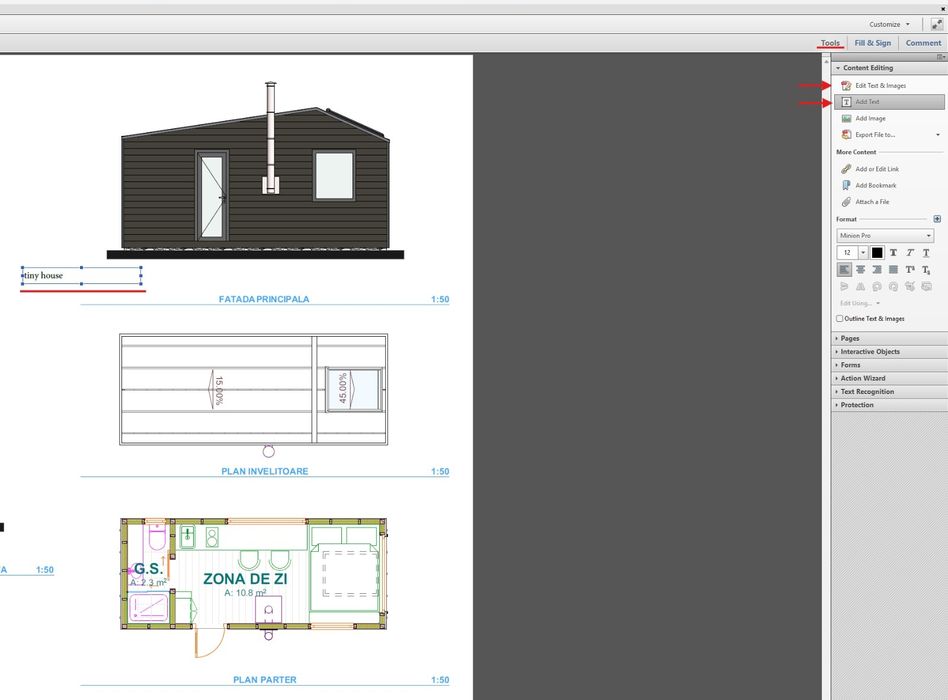The width and height of the screenshot is (948, 700).
Task: Expand the Text Recognition panel
Action: pyautogui.click(x=889, y=392)
